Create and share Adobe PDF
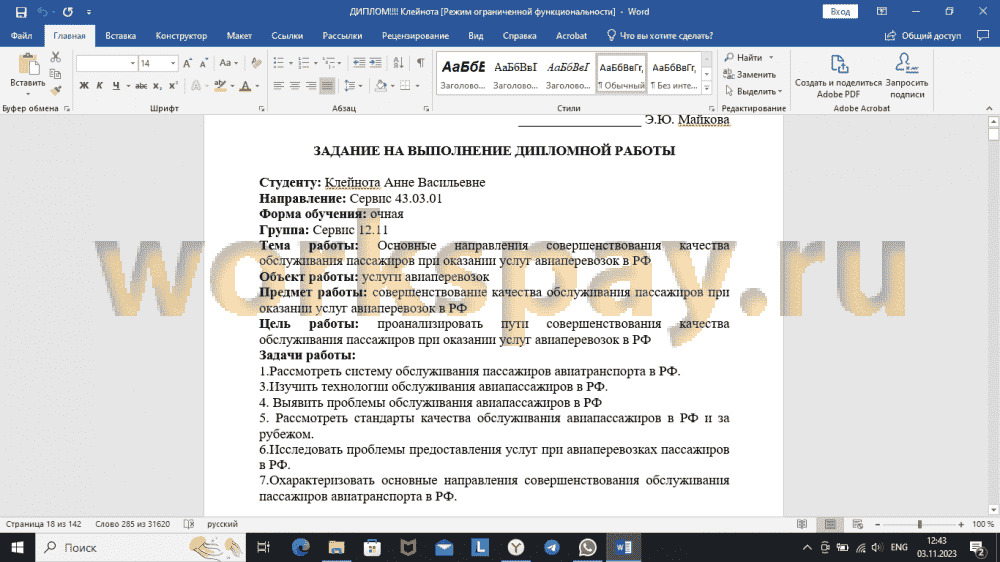The image size is (1000, 562). (838, 76)
